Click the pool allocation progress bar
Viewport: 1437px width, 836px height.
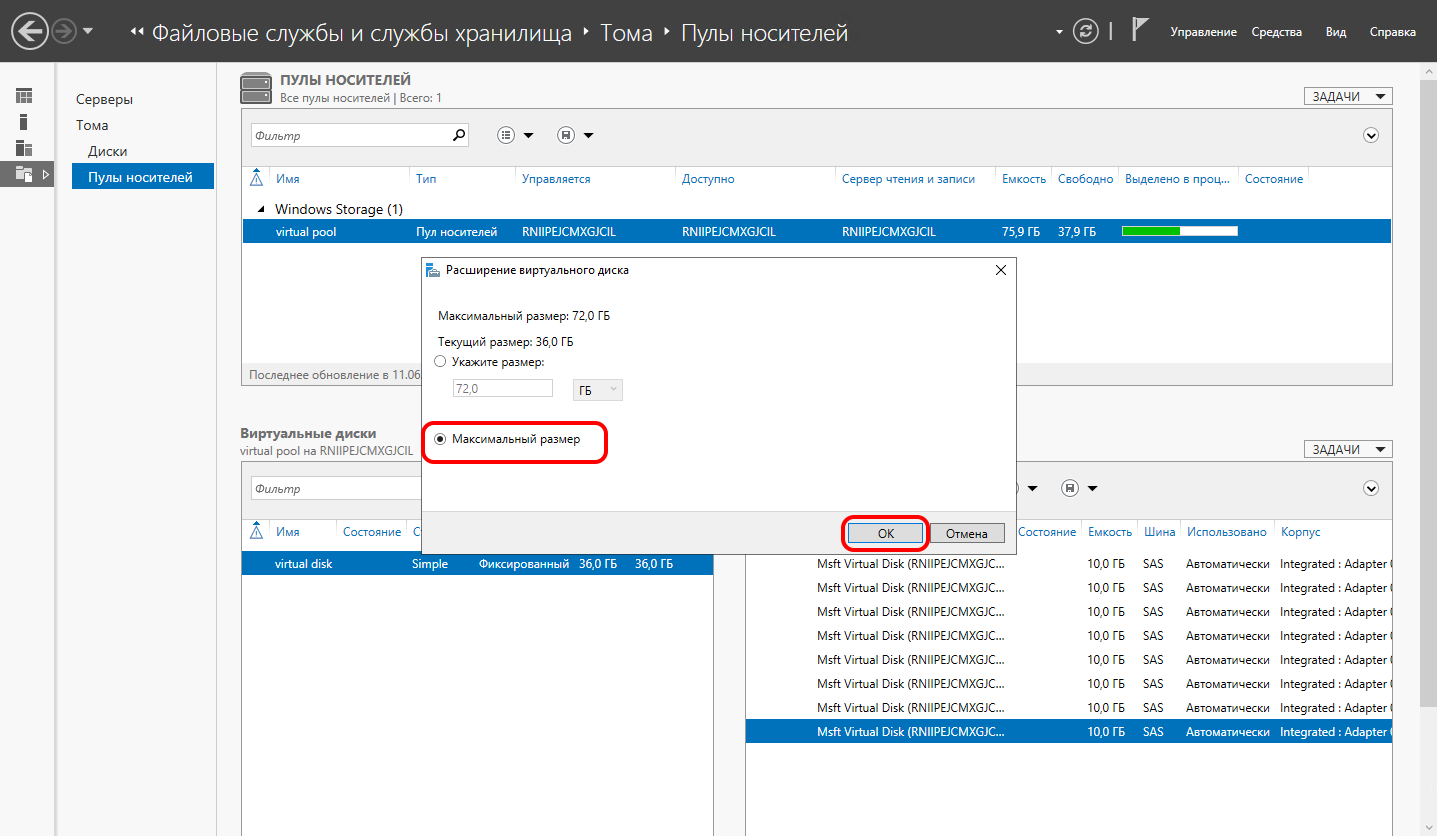(x=1179, y=232)
